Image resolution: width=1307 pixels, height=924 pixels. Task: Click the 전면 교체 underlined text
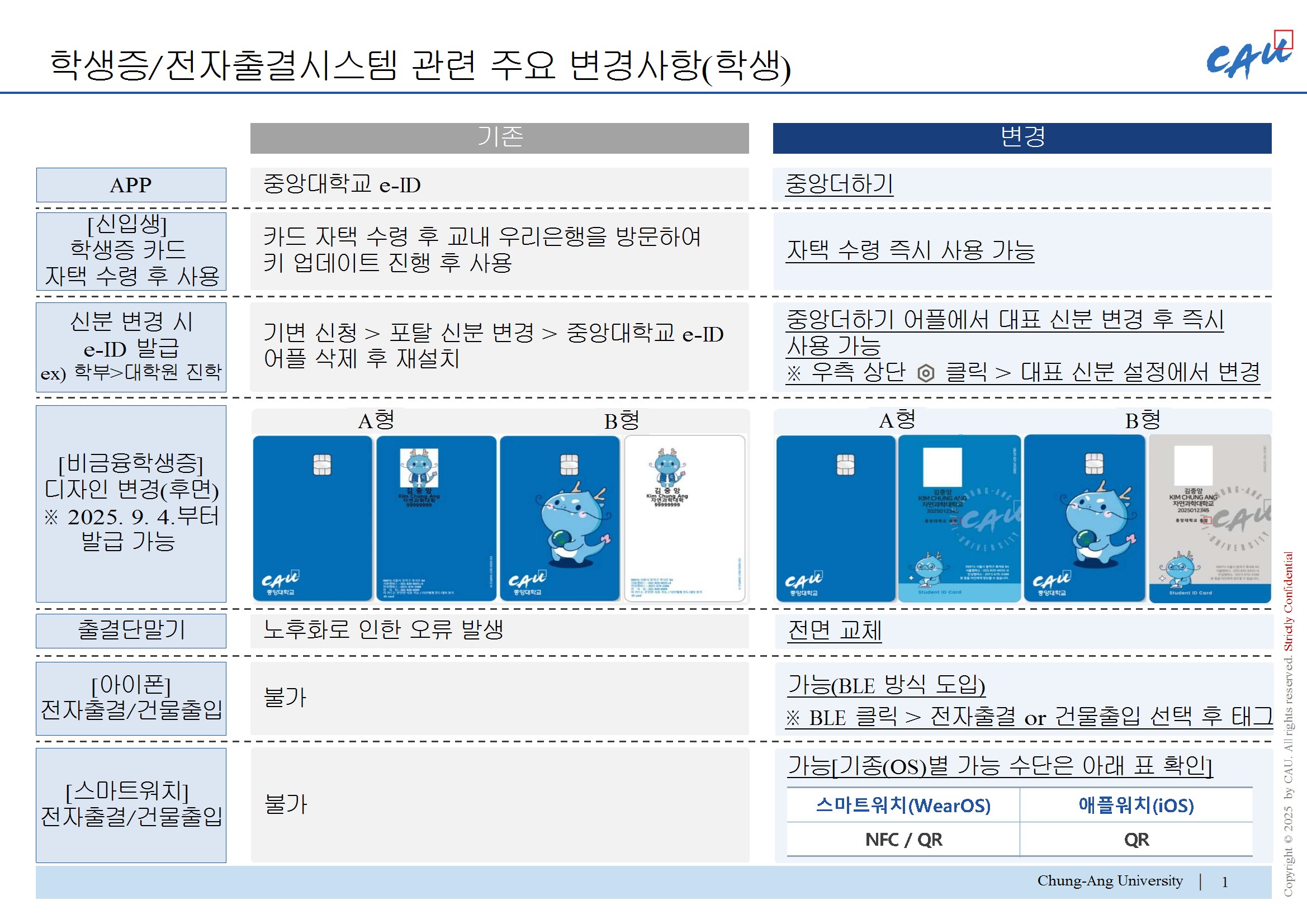point(835,631)
